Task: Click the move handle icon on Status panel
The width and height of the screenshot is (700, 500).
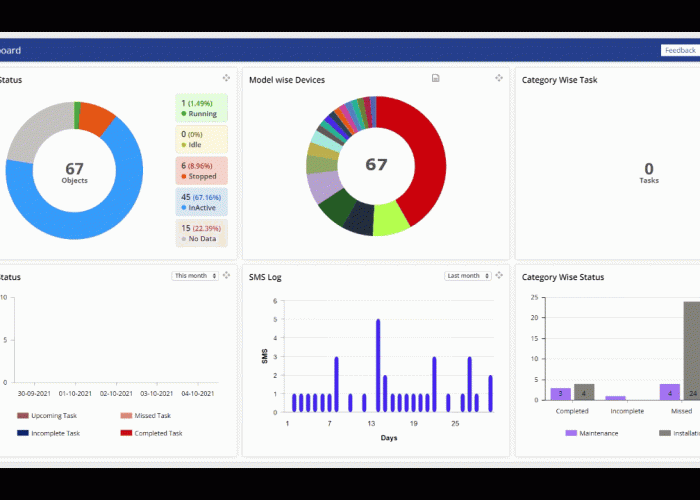Action: coord(227,79)
